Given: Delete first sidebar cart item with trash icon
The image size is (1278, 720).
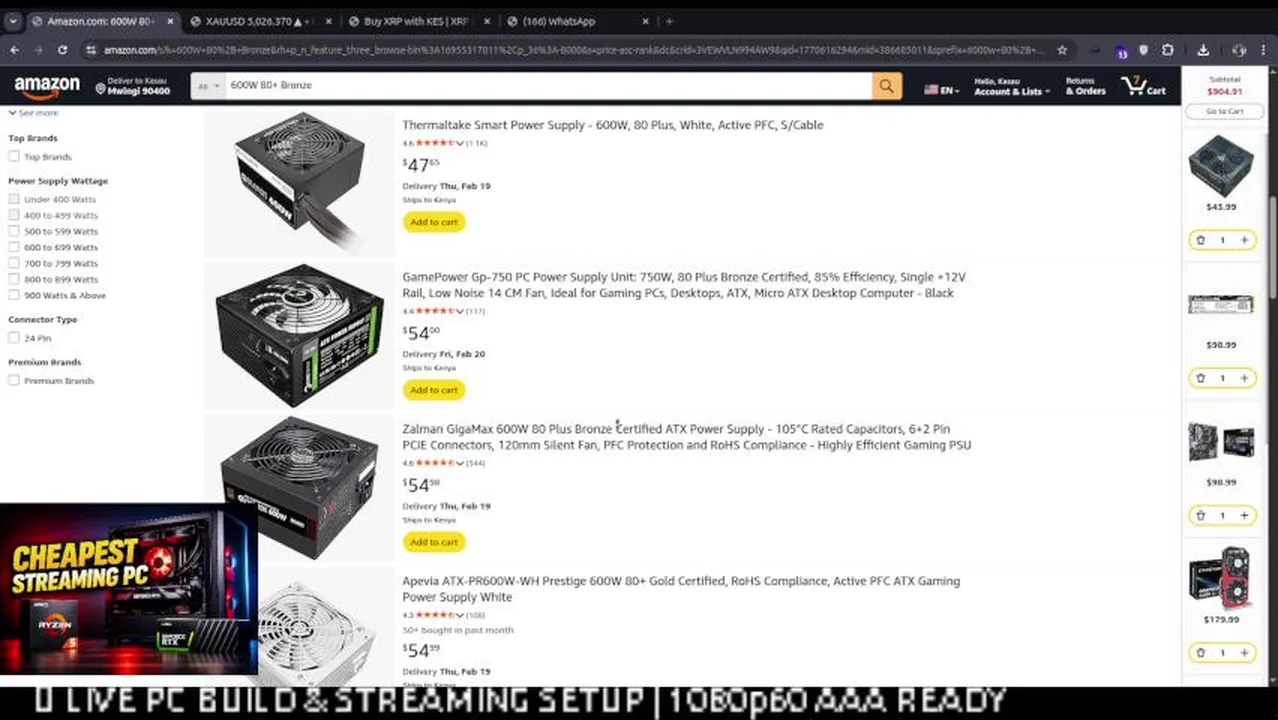Looking at the screenshot, I should click(x=1200, y=240).
